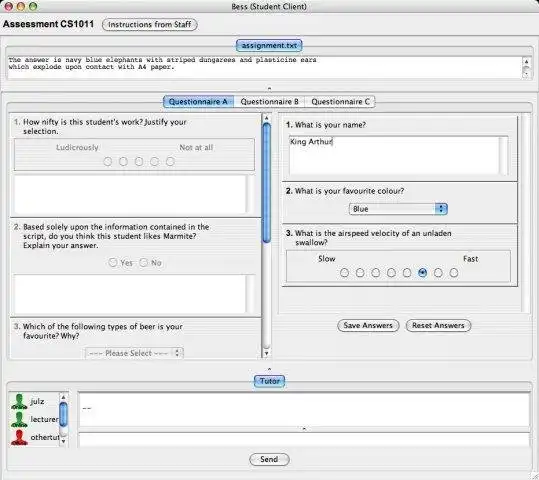
Task: Select lecturer in the tutor list
Action: pyautogui.click(x=44, y=419)
